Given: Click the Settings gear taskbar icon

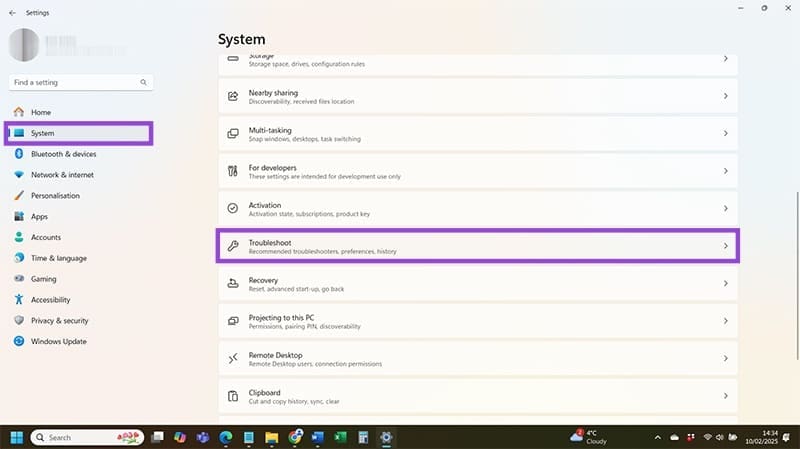Looking at the screenshot, I should pyautogui.click(x=386, y=437).
